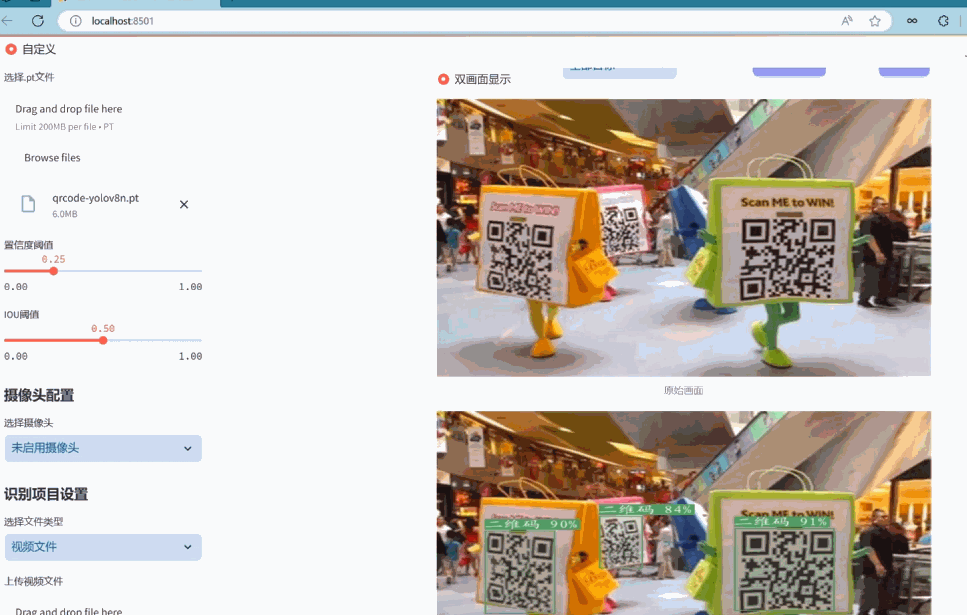
Task: Expand the chevron of the camera dropdown
Action: click(x=187, y=448)
